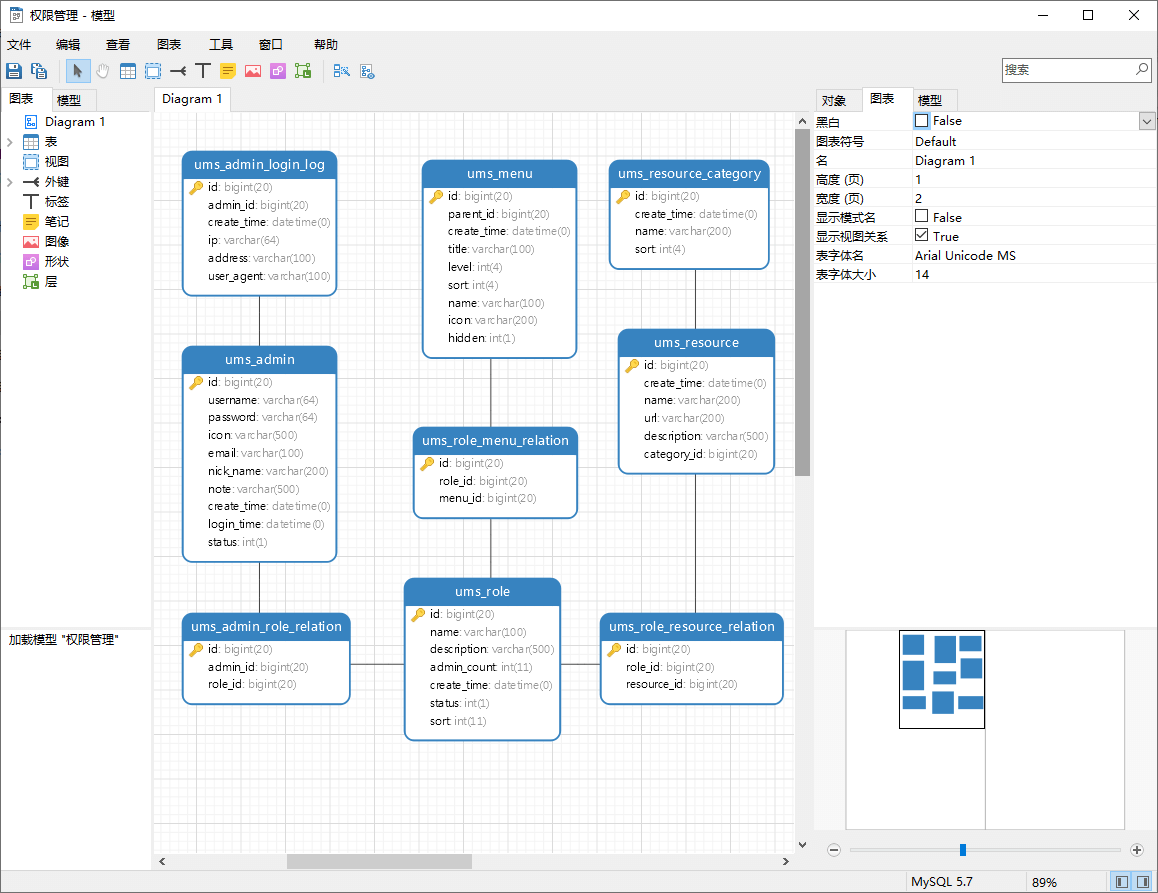Click the 图表符号 value Default
The width and height of the screenshot is (1158, 893).
tap(936, 142)
